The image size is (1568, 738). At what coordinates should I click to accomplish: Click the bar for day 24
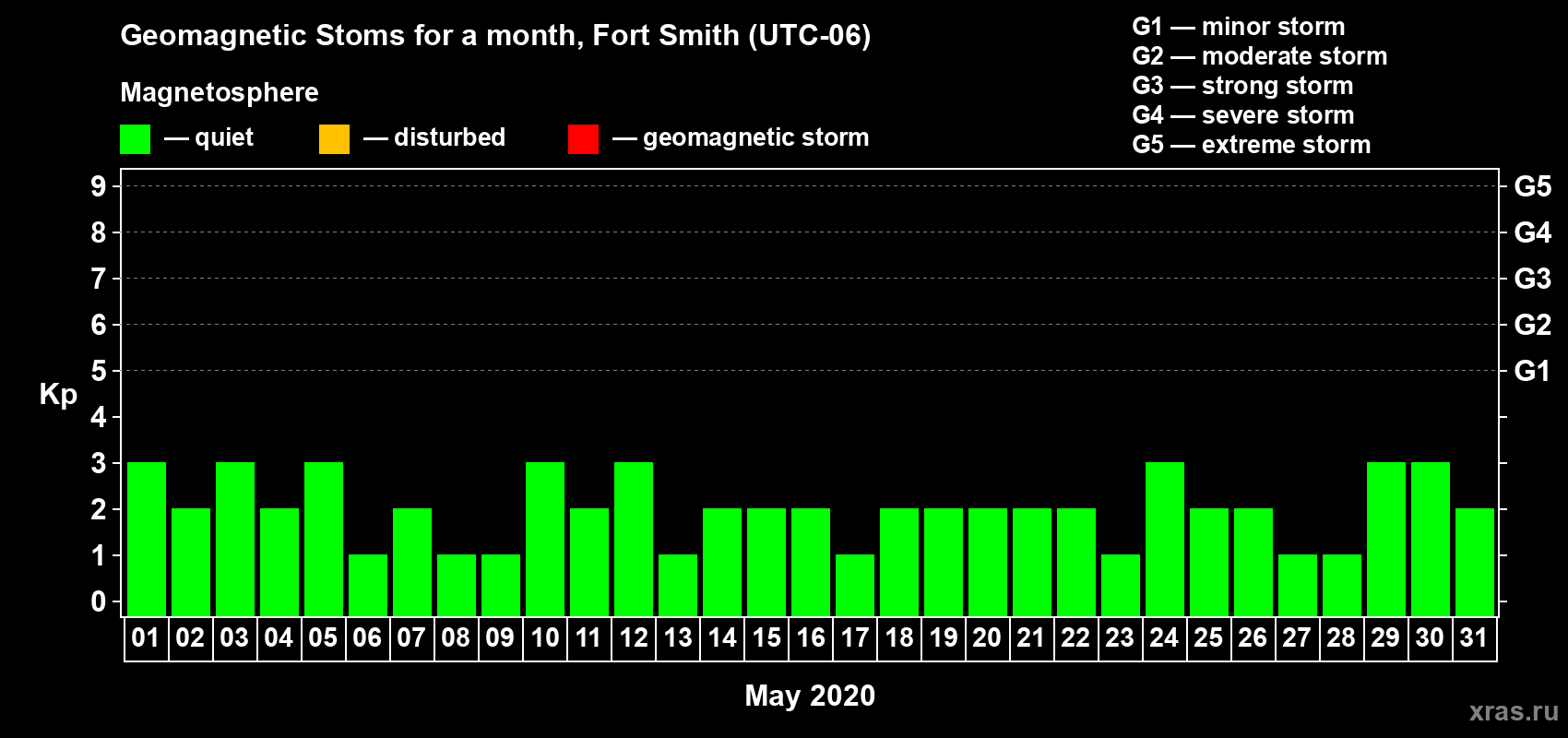pos(1165,539)
